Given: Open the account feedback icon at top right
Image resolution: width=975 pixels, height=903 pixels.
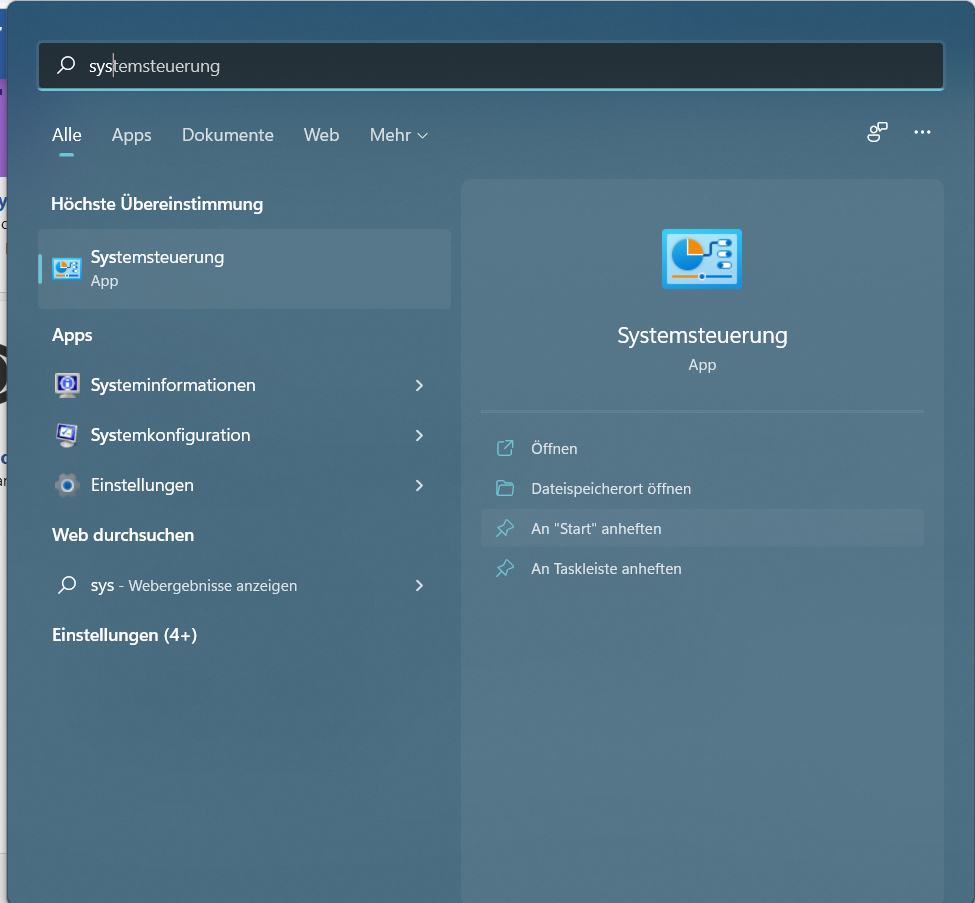Looking at the screenshot, I should (x=877, y=132).
